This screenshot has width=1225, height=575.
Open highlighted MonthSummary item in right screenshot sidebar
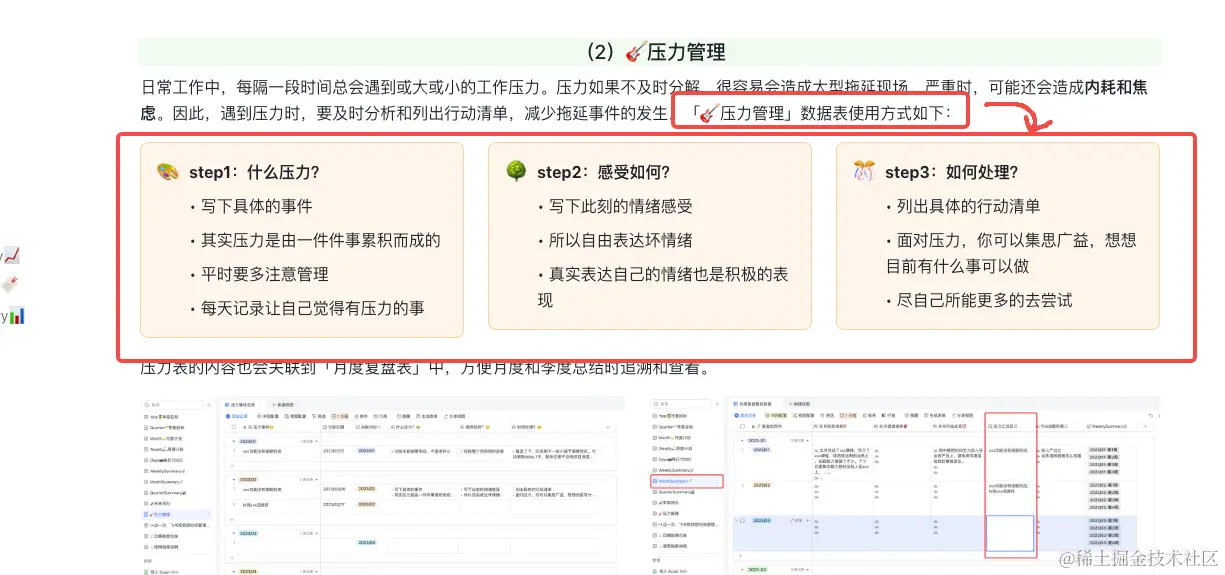[686, 481]
